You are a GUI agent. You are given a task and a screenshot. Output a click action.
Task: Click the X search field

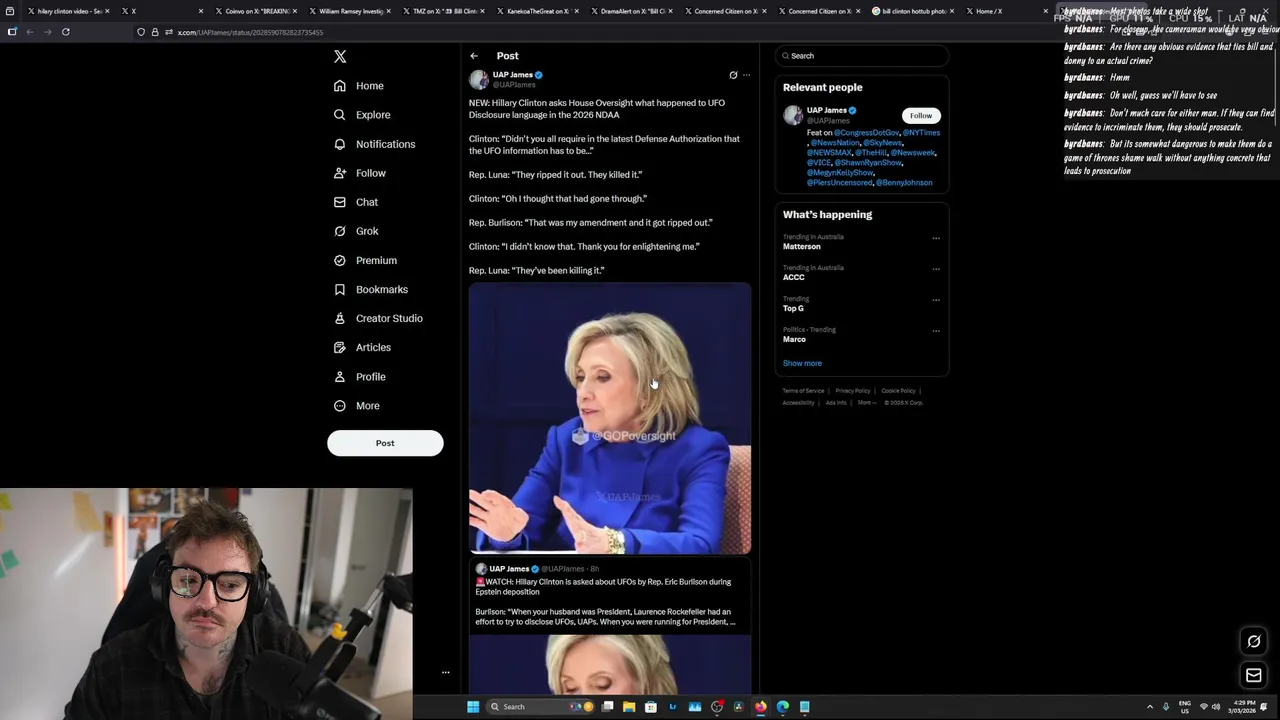pyautogui.click(x=862, y=56)
